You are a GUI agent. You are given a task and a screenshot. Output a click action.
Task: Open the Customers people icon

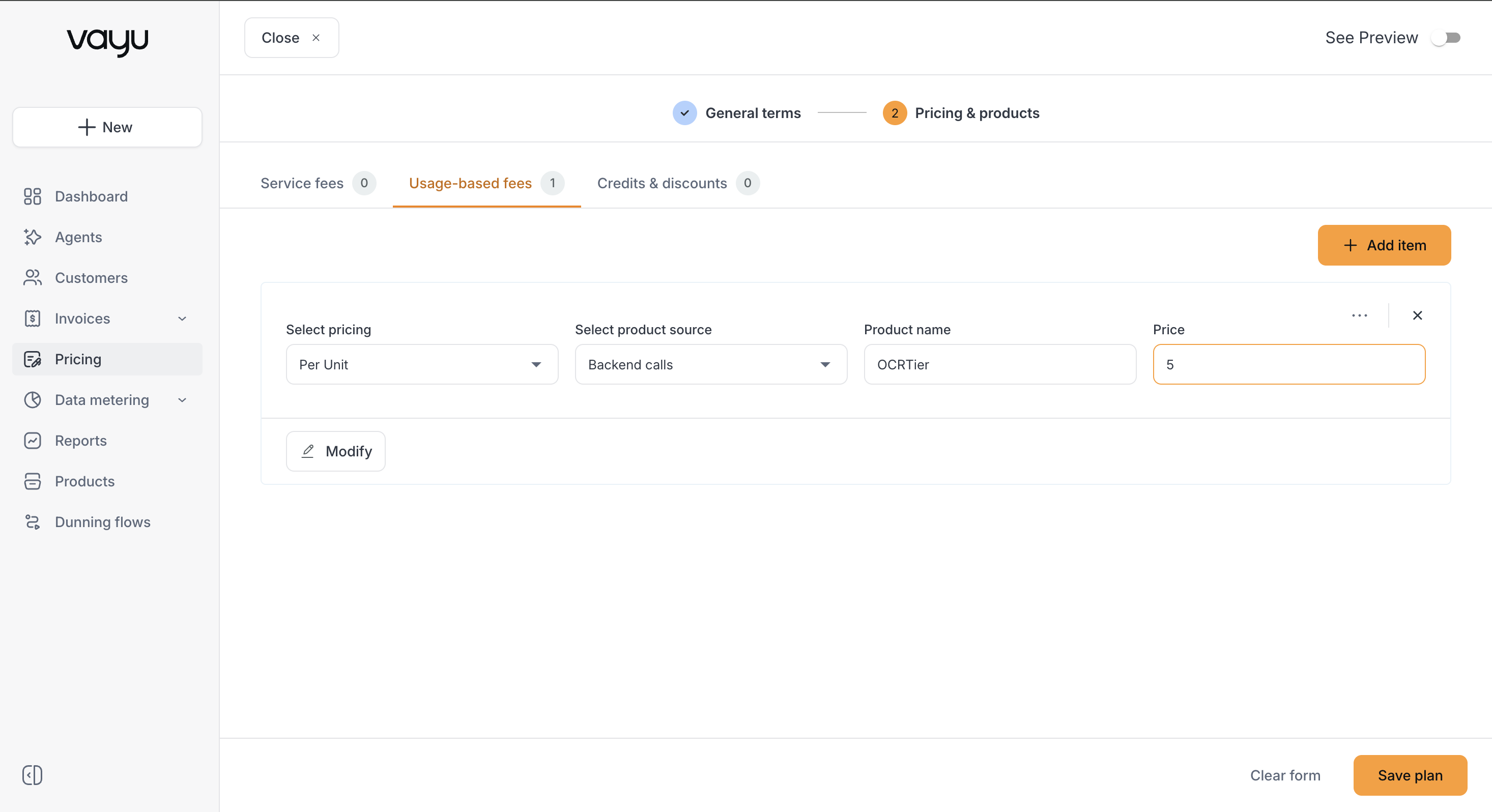coord(33,277)
